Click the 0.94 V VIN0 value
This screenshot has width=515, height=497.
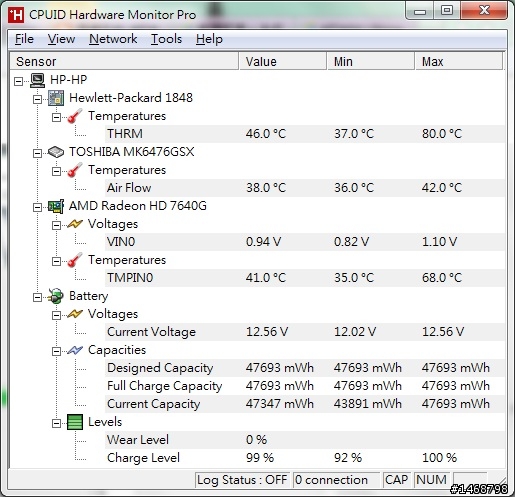tap(263, 242)
